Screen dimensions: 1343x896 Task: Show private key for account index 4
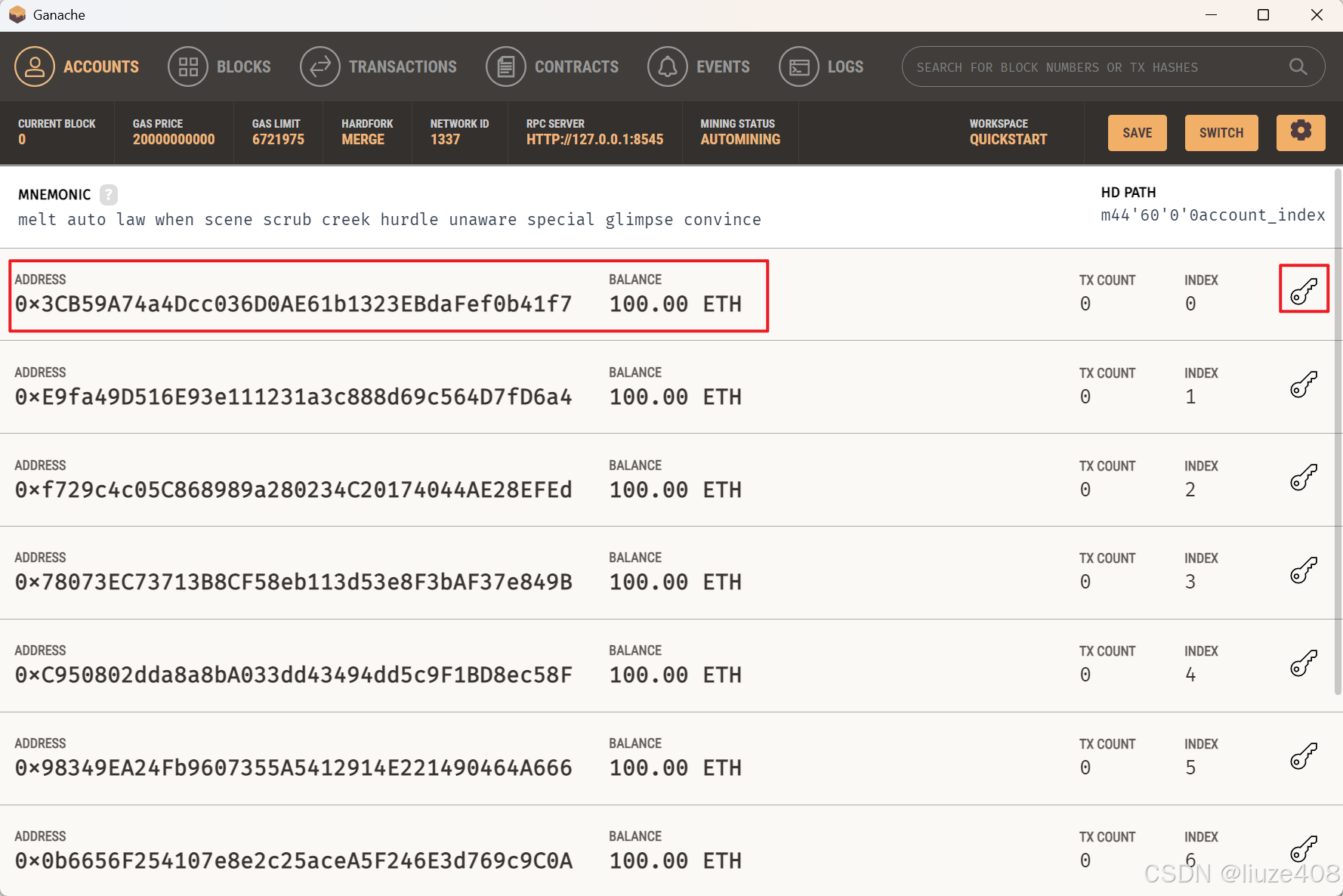(1304, 663)
